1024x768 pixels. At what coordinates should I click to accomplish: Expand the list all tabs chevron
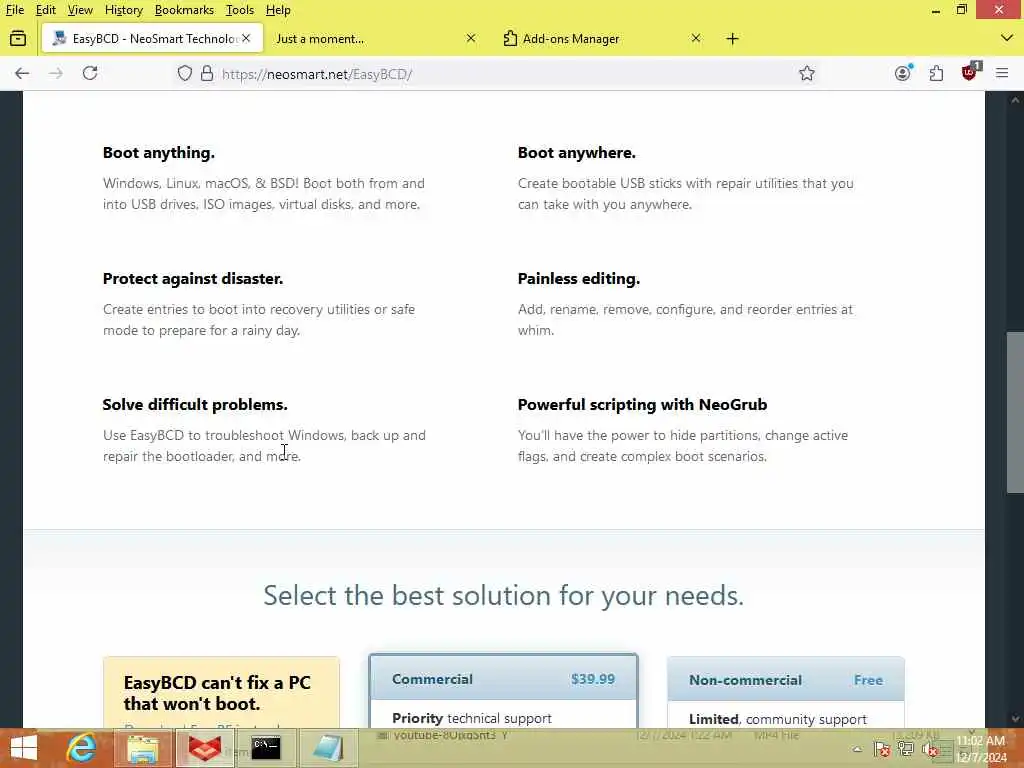pyautogui.click(x=1007, y=39)
